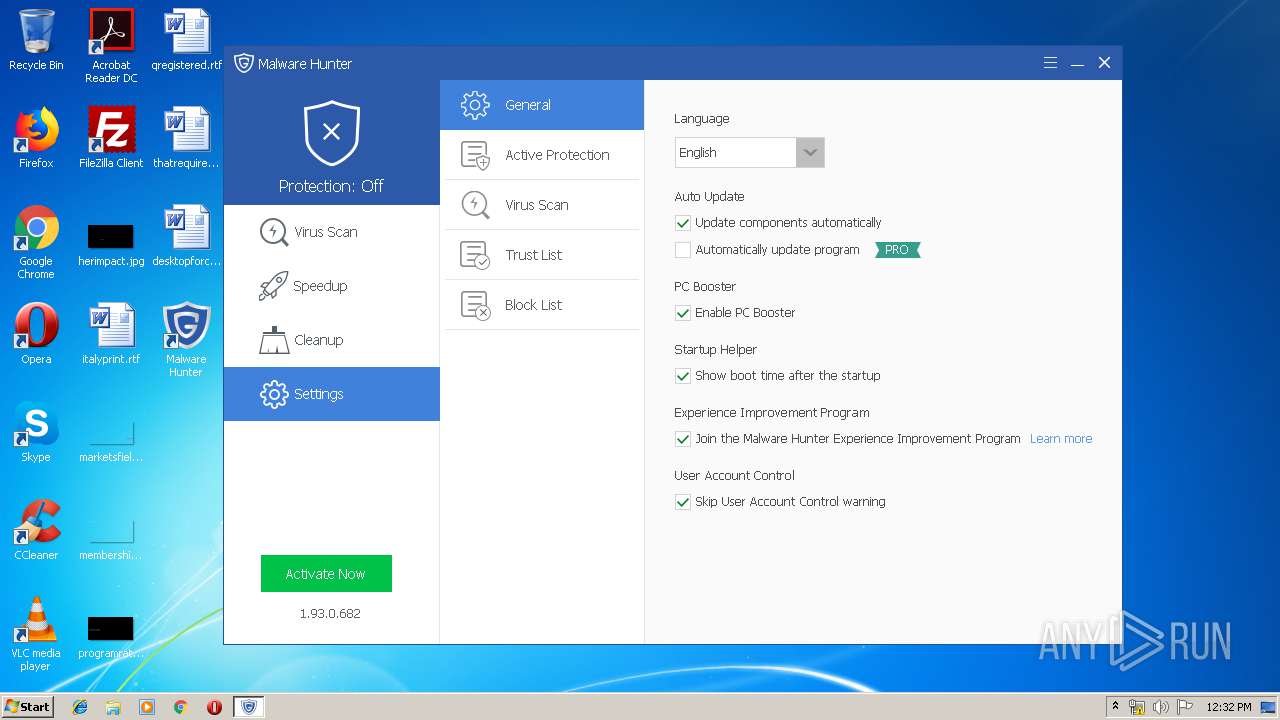
Task: Toggle Enable PC Booster checkbox
Action: (x=683, y=313)
